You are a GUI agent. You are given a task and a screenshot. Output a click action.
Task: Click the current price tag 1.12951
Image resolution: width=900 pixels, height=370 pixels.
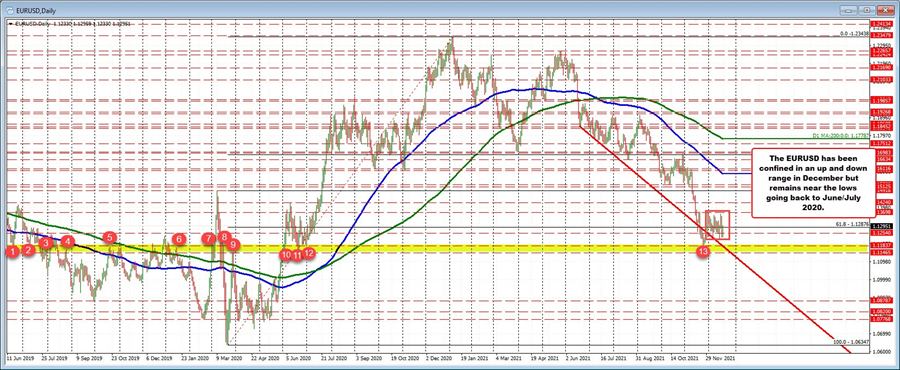click(881, 227)
